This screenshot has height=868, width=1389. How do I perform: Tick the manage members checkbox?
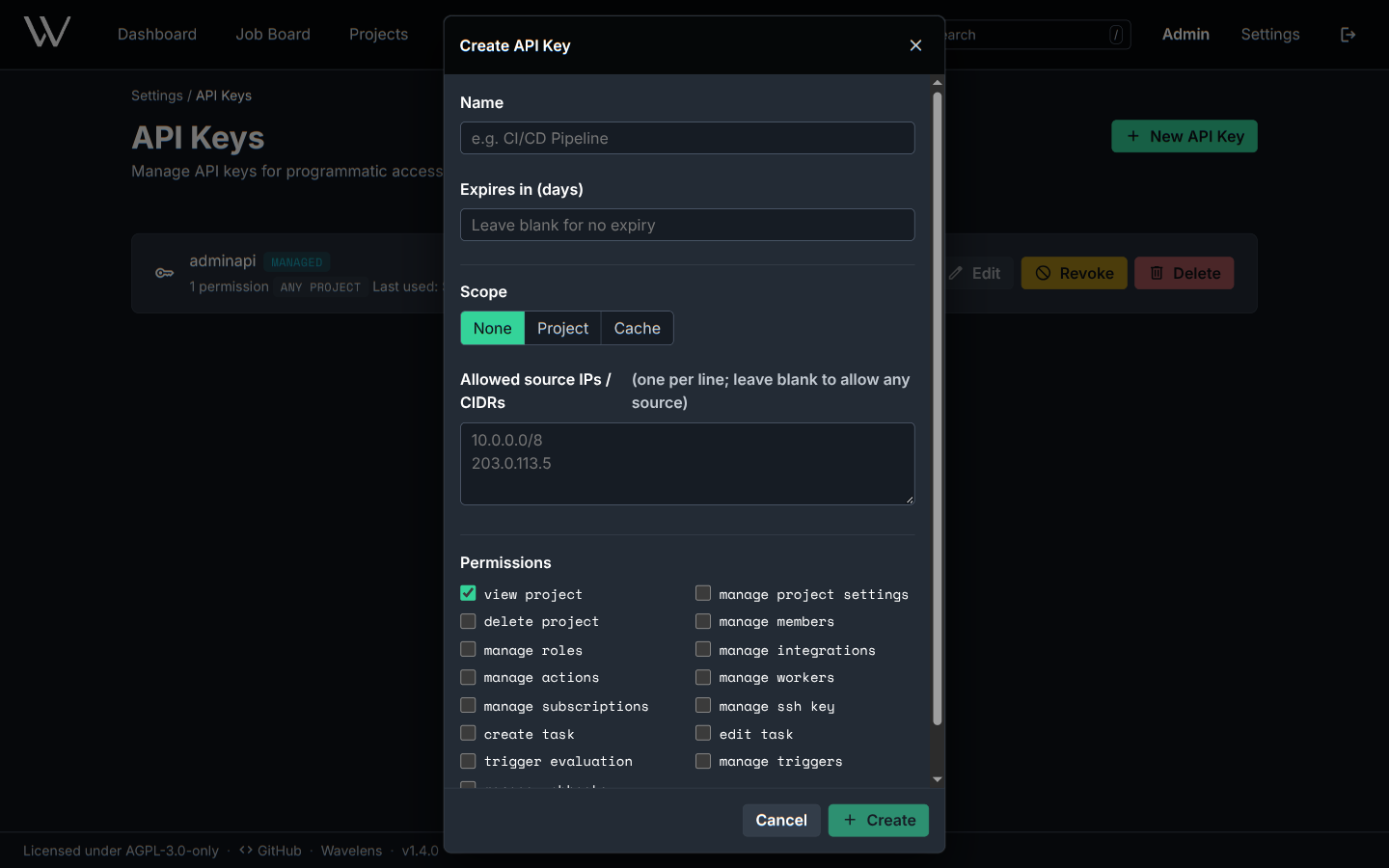pyautogui.click(x=703, y=621)
